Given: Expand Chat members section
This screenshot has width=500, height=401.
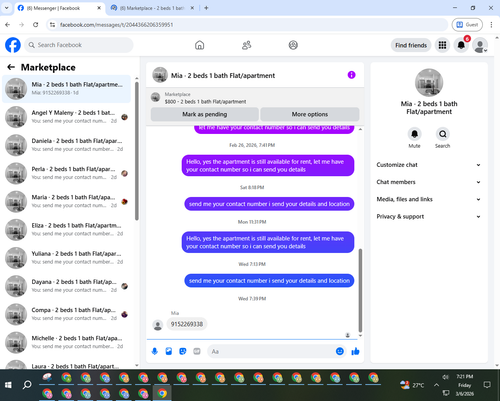Looking at the screenshot, I should coord(429,182).
